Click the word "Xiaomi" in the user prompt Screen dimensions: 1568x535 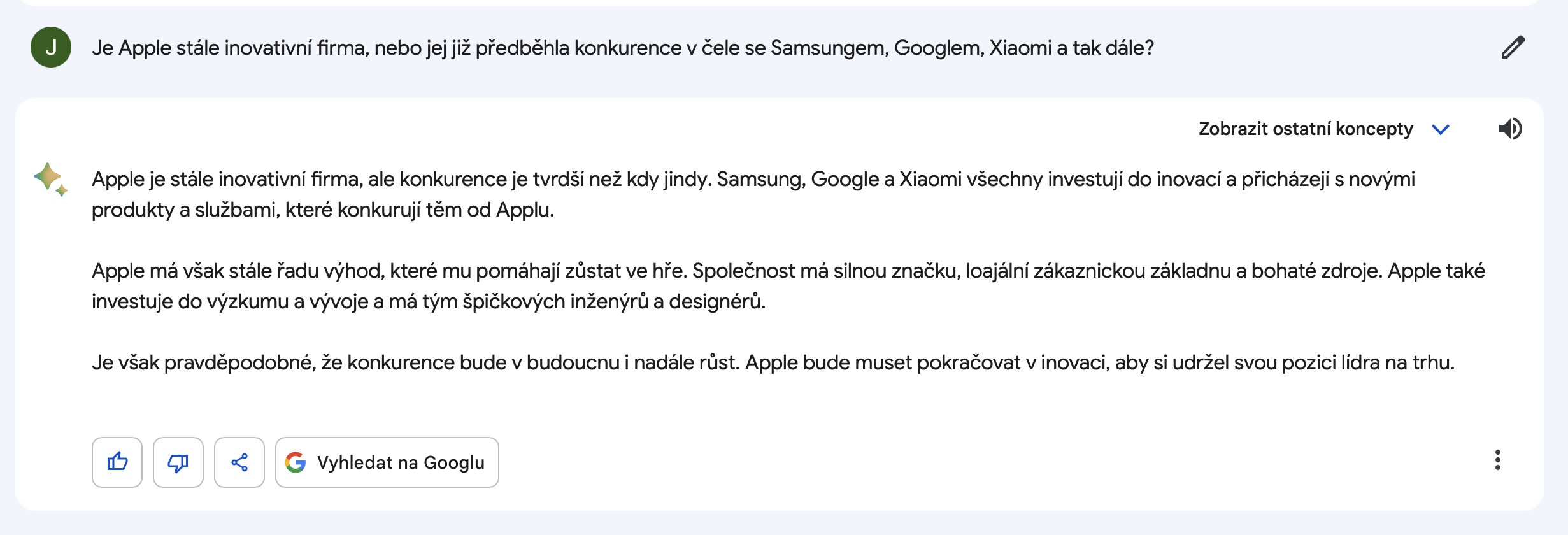[1020, 48]
